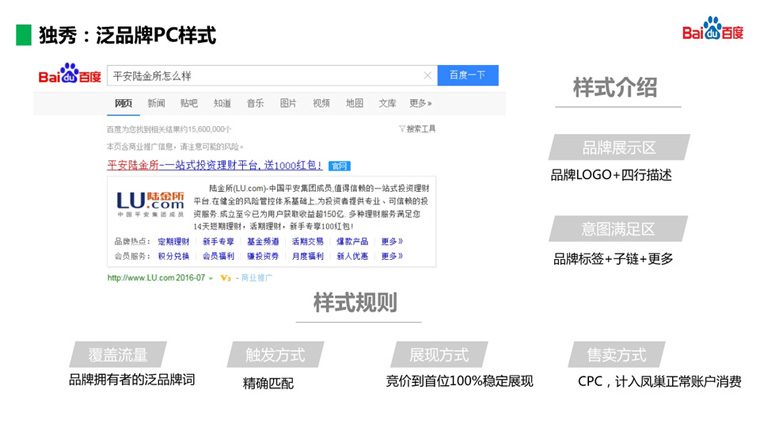The width and height of the screenshot is (760, 428).
Task: Open dropdown arrow after LU.com URL
Action: pyautogui.click(x=211, y=279)
